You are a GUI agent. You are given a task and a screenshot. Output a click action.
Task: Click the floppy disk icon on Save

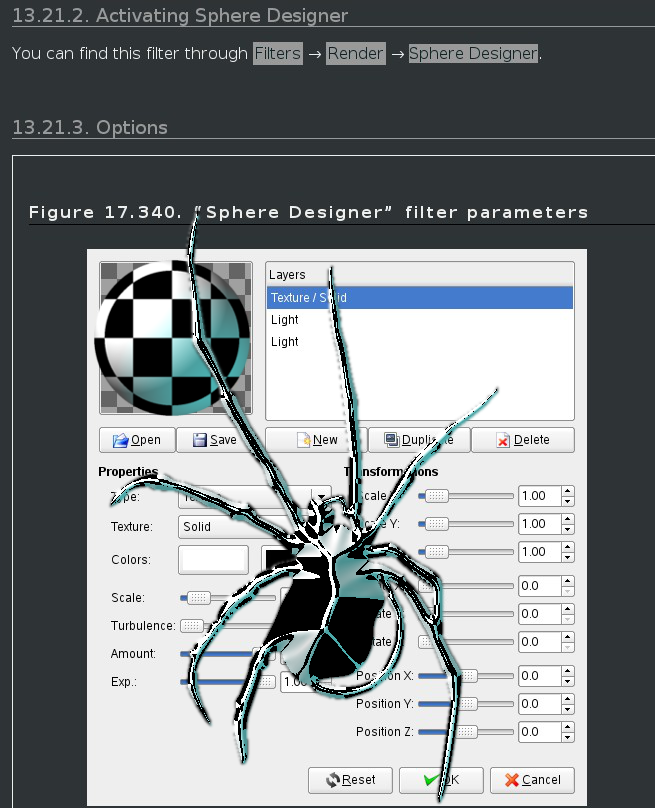199,440
